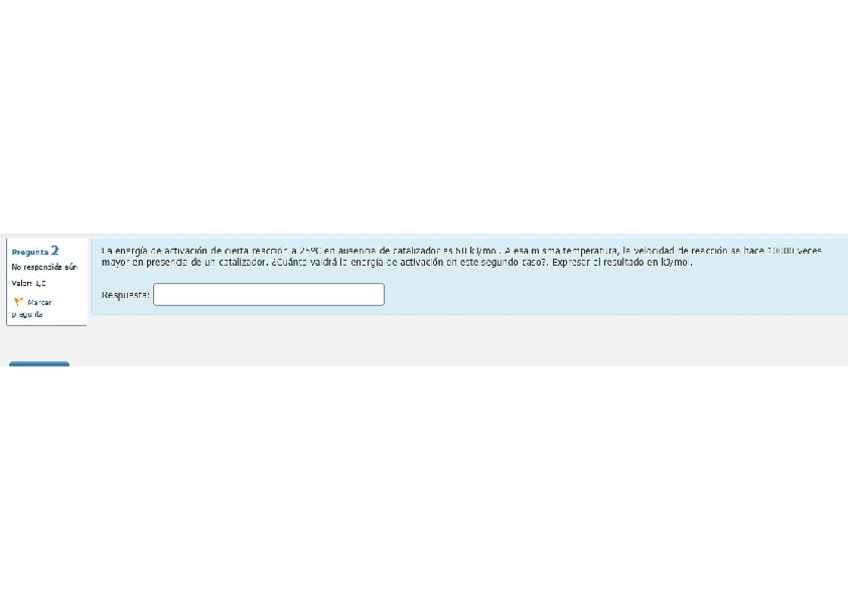Screen dimensions: 848x599
Task: Click the flag icon beside Marcar pregunta
Action: click(x=18, y=302)
